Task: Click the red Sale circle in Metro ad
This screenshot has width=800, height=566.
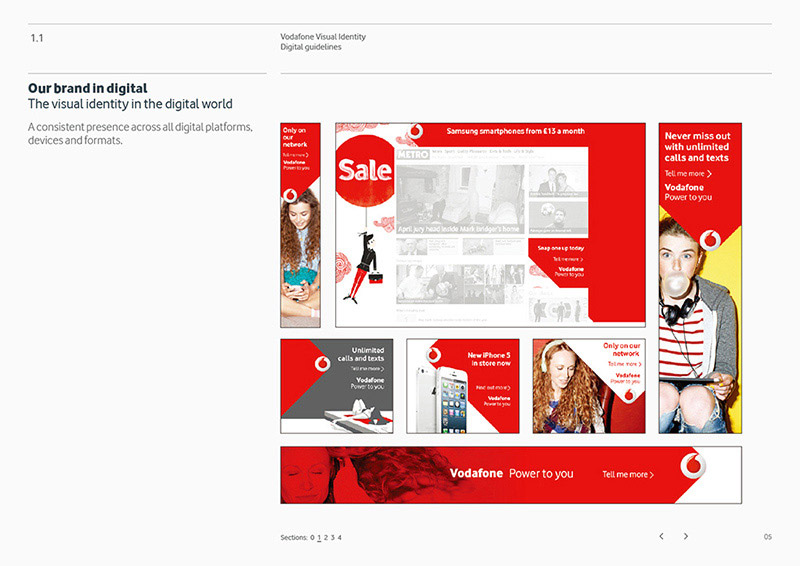Action: click(365, 170)
